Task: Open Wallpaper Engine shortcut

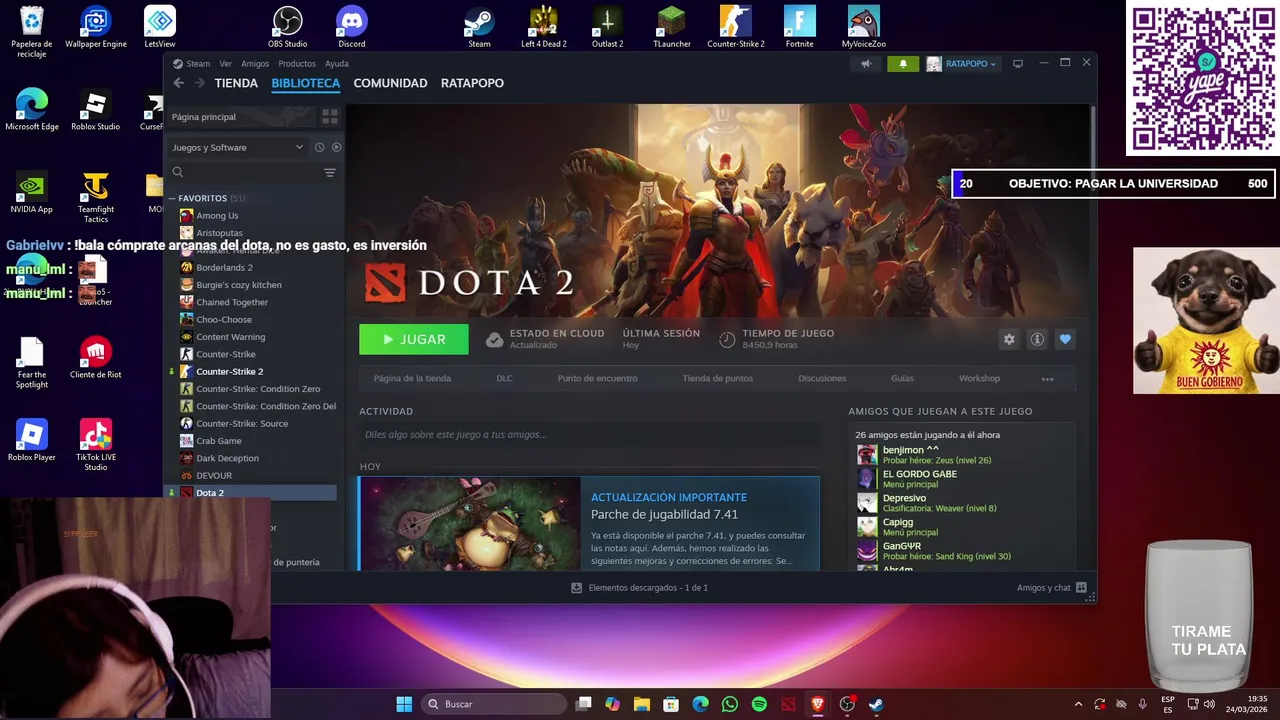Action: 96,27
